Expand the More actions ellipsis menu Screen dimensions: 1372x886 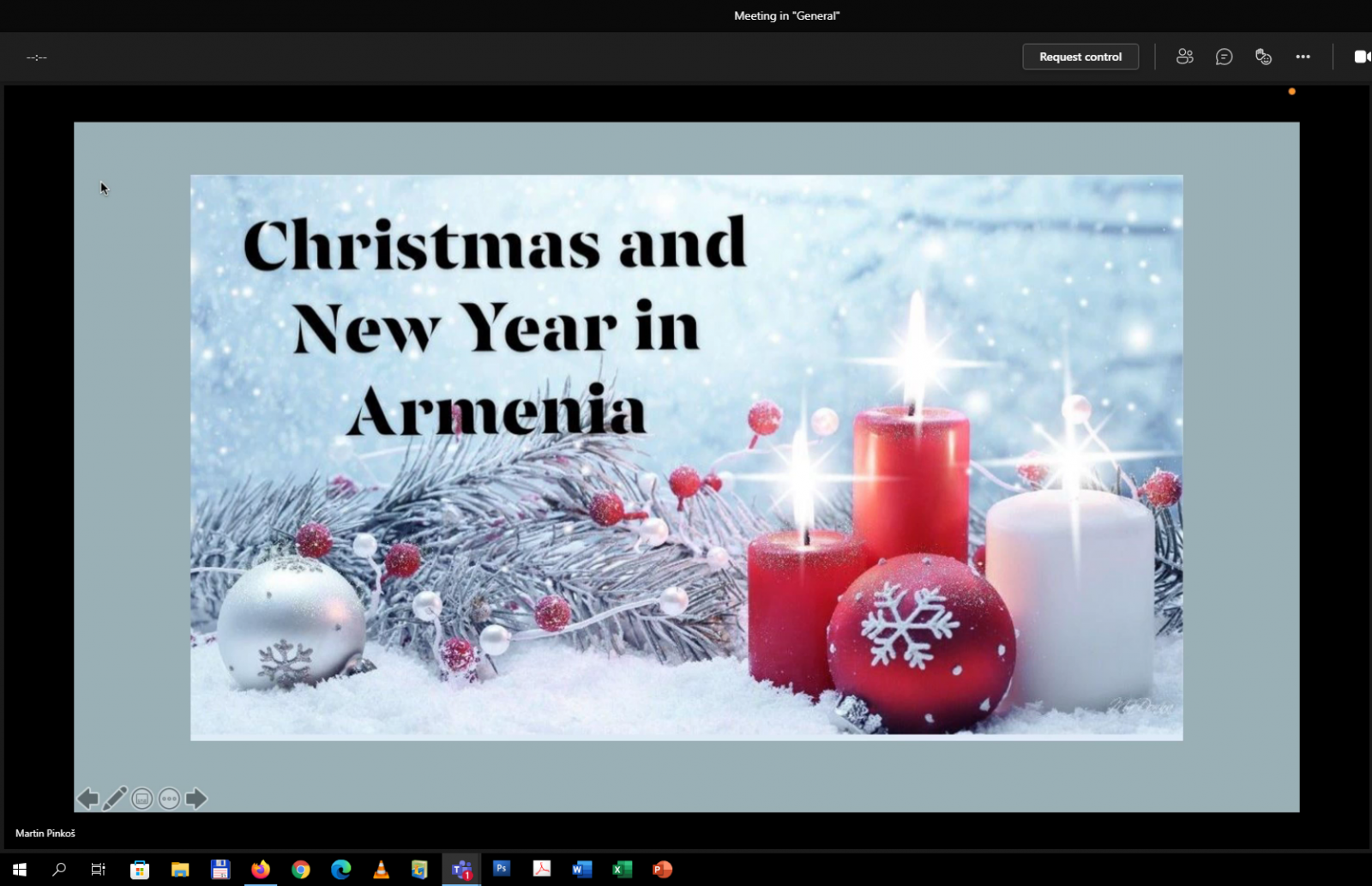tap(1303, 57)
